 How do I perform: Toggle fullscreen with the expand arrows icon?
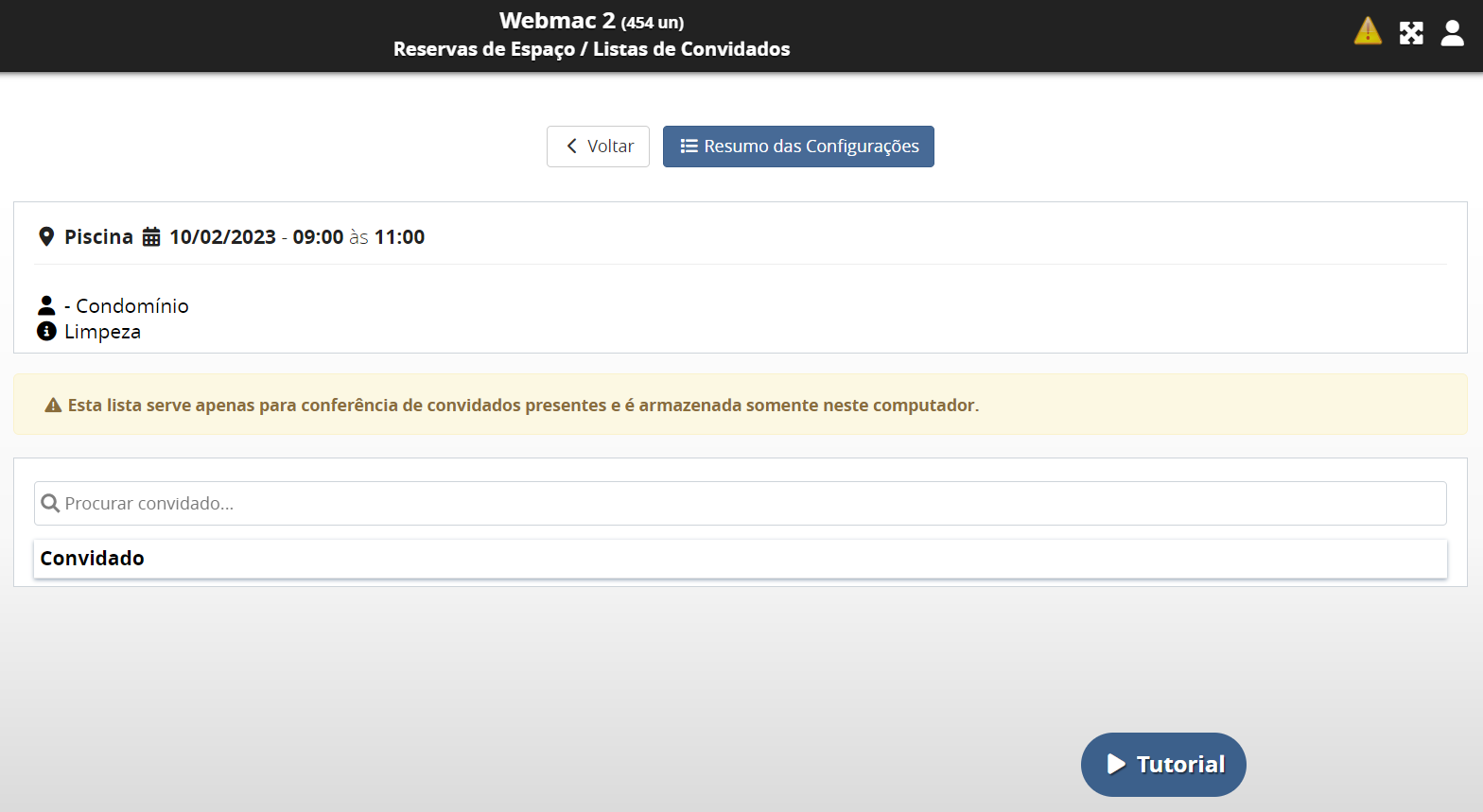click(x=1411, y=33)
